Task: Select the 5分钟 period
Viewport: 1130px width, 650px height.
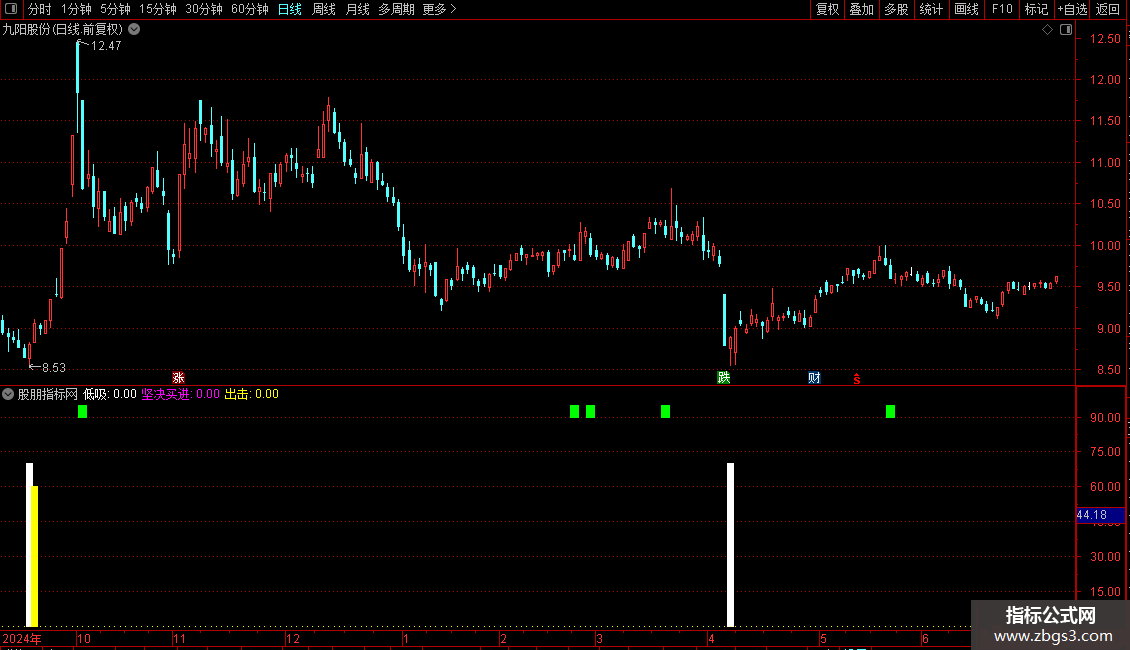Action: click(115, 9)
